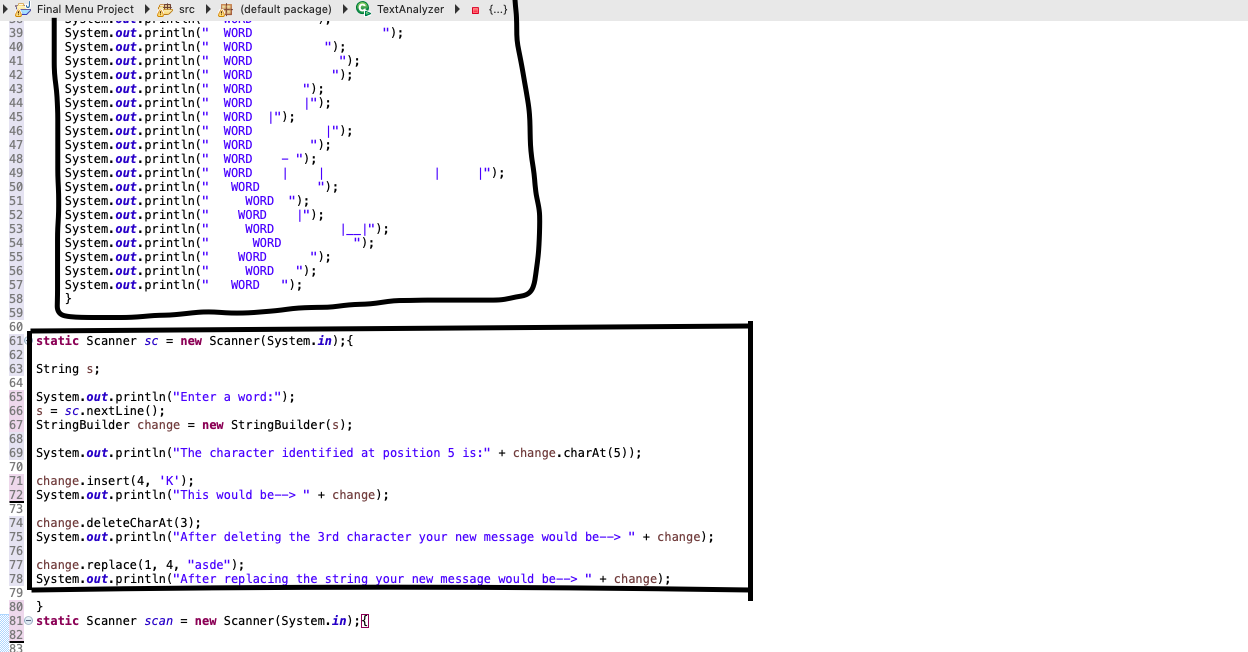This screenshot has width=1248, height=652.
Task: Expand the chevron after (default package)
Action: (344, 9)
